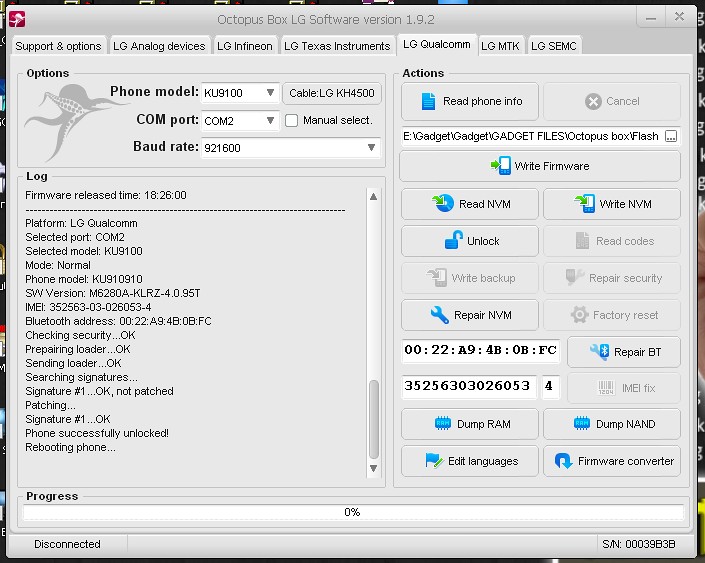The height and width of the screenshot is (563, 705).
Task: Close the Octopus Box window
Action: point(679,17)
